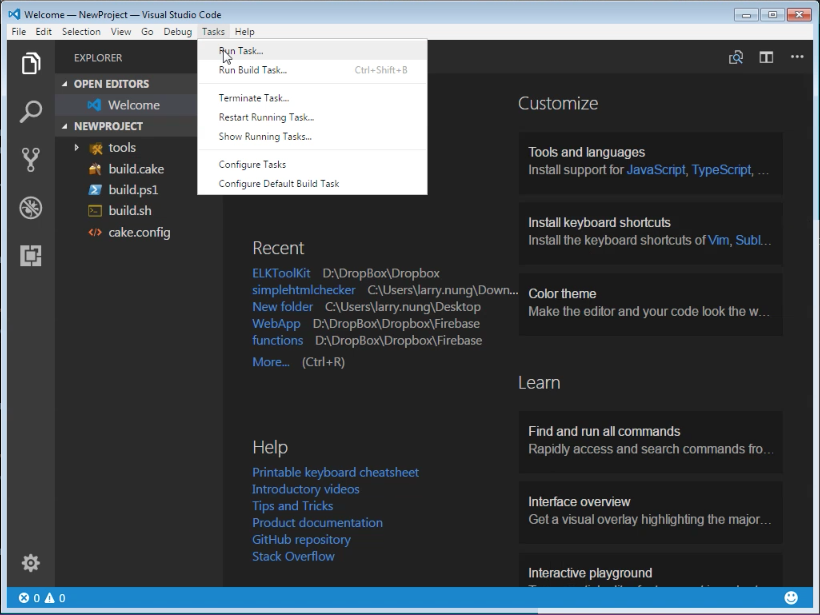Choose Run Task... from the Tasks menu
Viewport: 820px width, 615px height.
tap(312, 51)
